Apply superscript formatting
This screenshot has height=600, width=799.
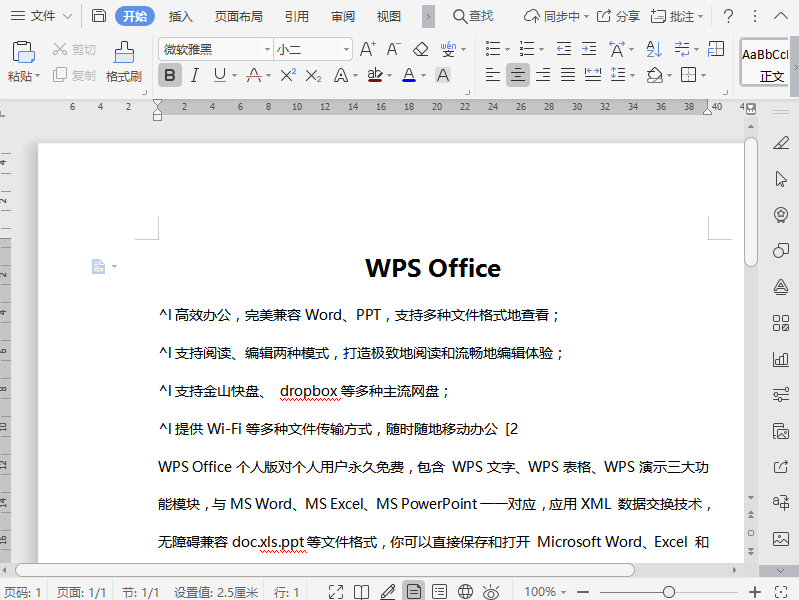(x=288, y=75)
